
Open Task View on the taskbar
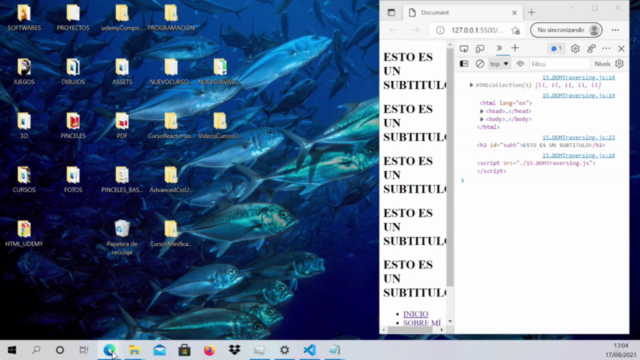(x=84, y=350)
